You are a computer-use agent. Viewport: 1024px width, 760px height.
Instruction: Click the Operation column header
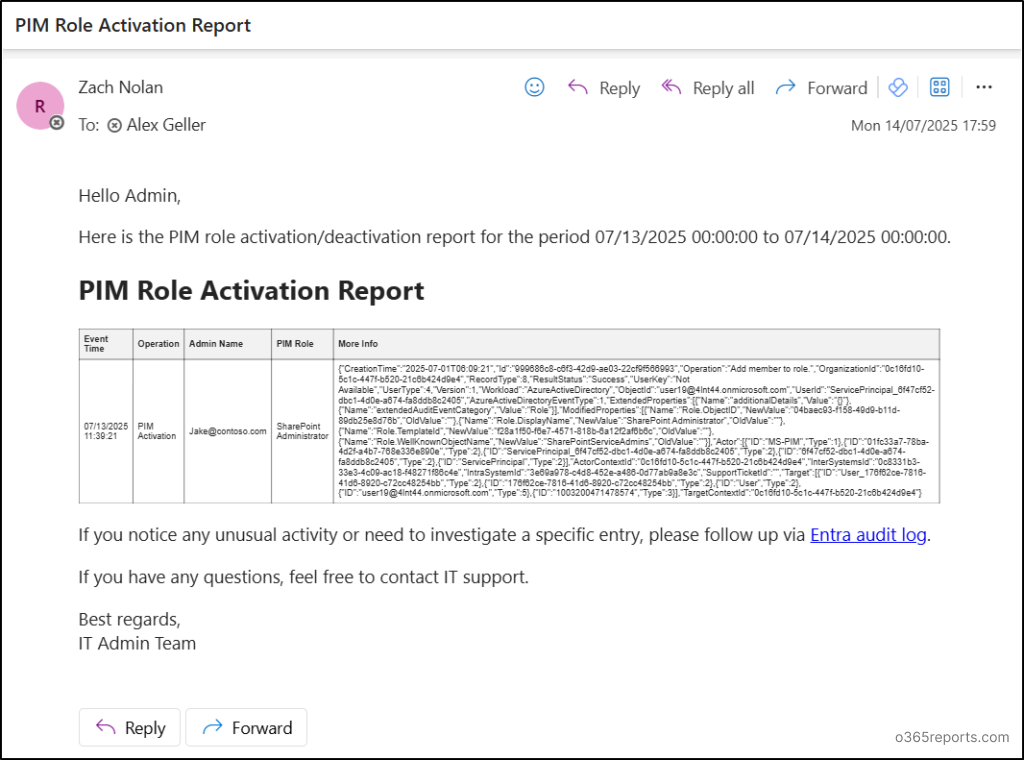[x=158, y=343]
